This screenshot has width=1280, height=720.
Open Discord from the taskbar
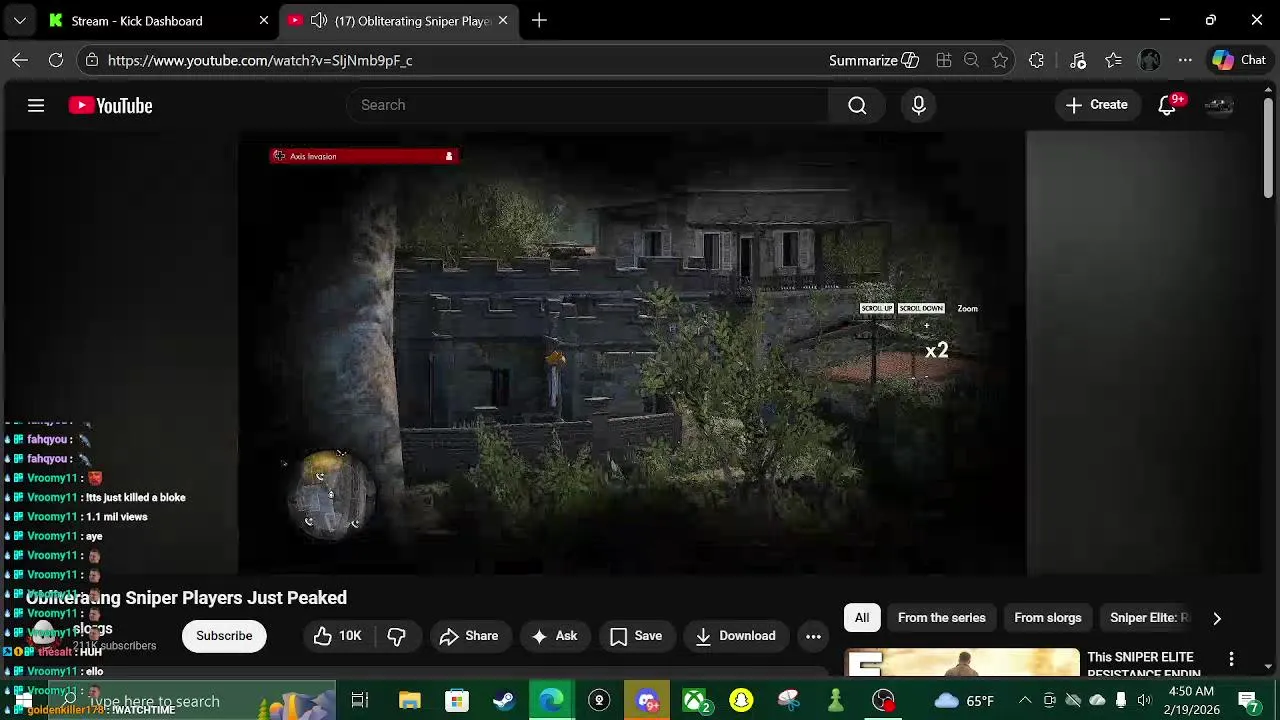point(647,700)
